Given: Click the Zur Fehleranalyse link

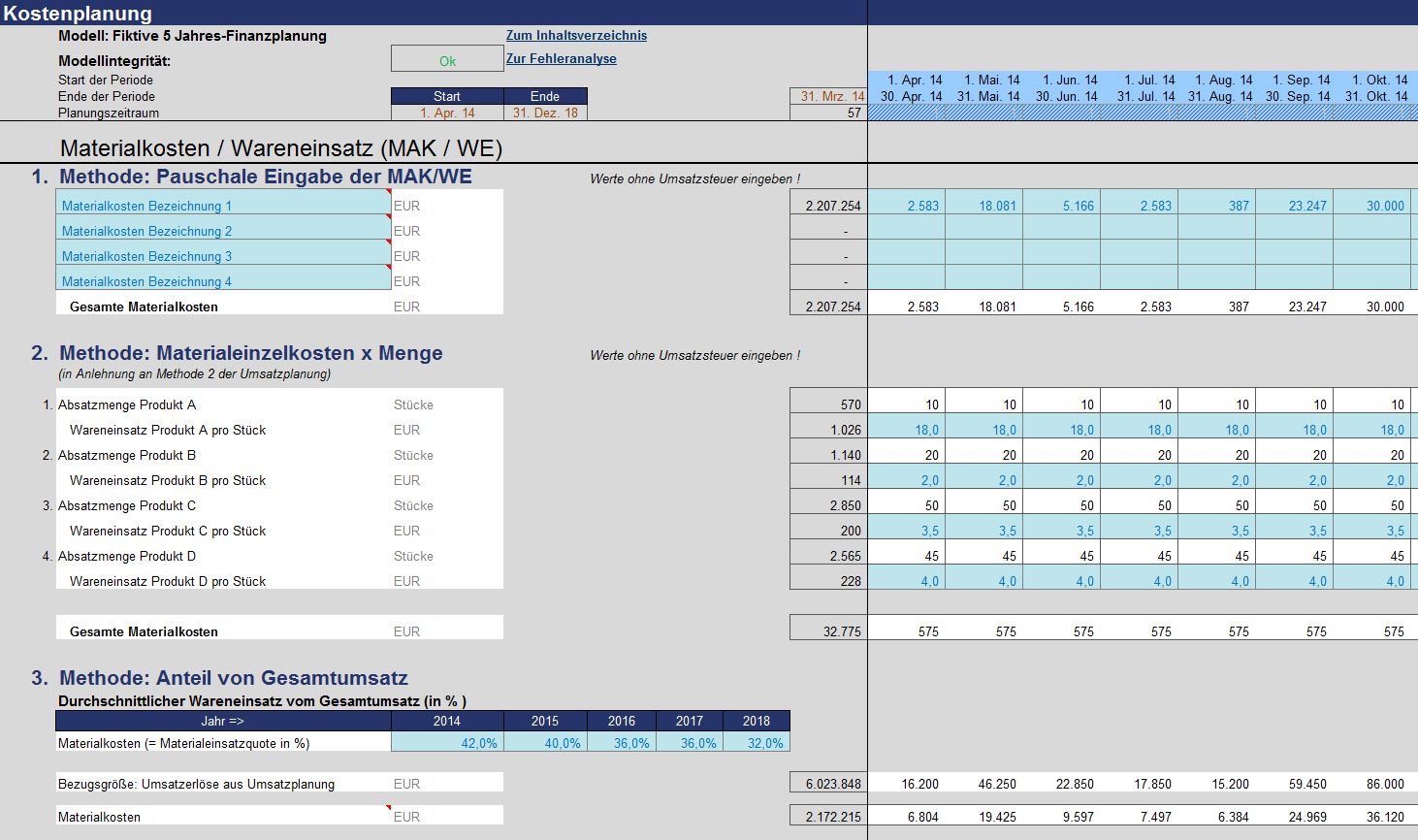Looking at the screenshot, I should 561,59.
